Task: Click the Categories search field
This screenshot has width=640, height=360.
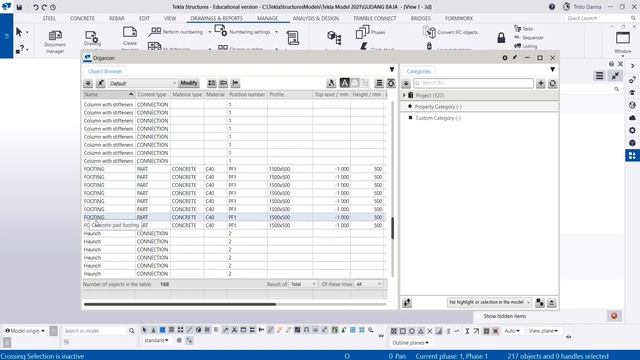Action: [473, 83]
